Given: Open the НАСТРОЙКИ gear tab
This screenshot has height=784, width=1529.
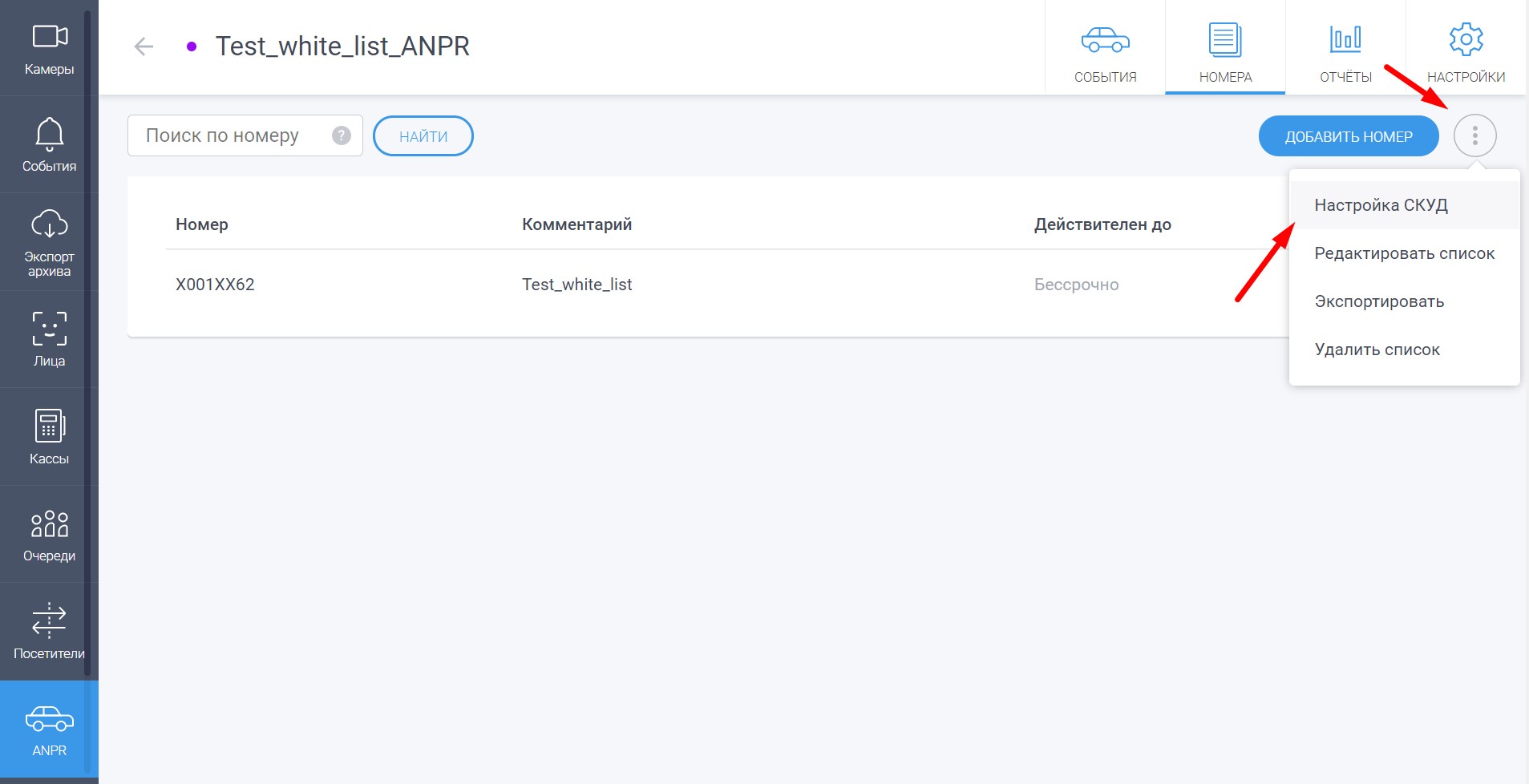Looking at the screenshot, I should (1466, 48).
